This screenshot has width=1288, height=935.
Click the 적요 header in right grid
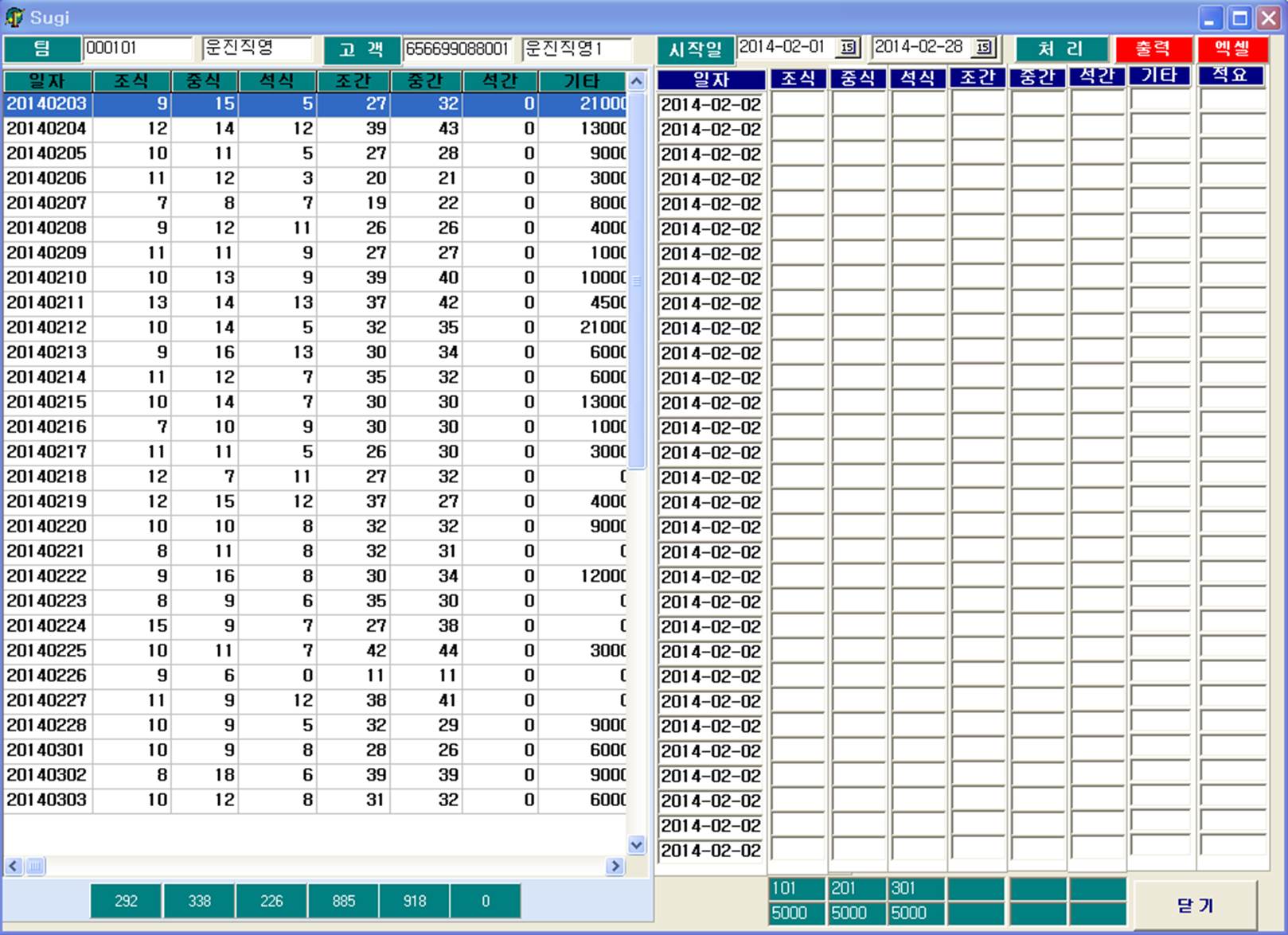tap(1231, 76)
